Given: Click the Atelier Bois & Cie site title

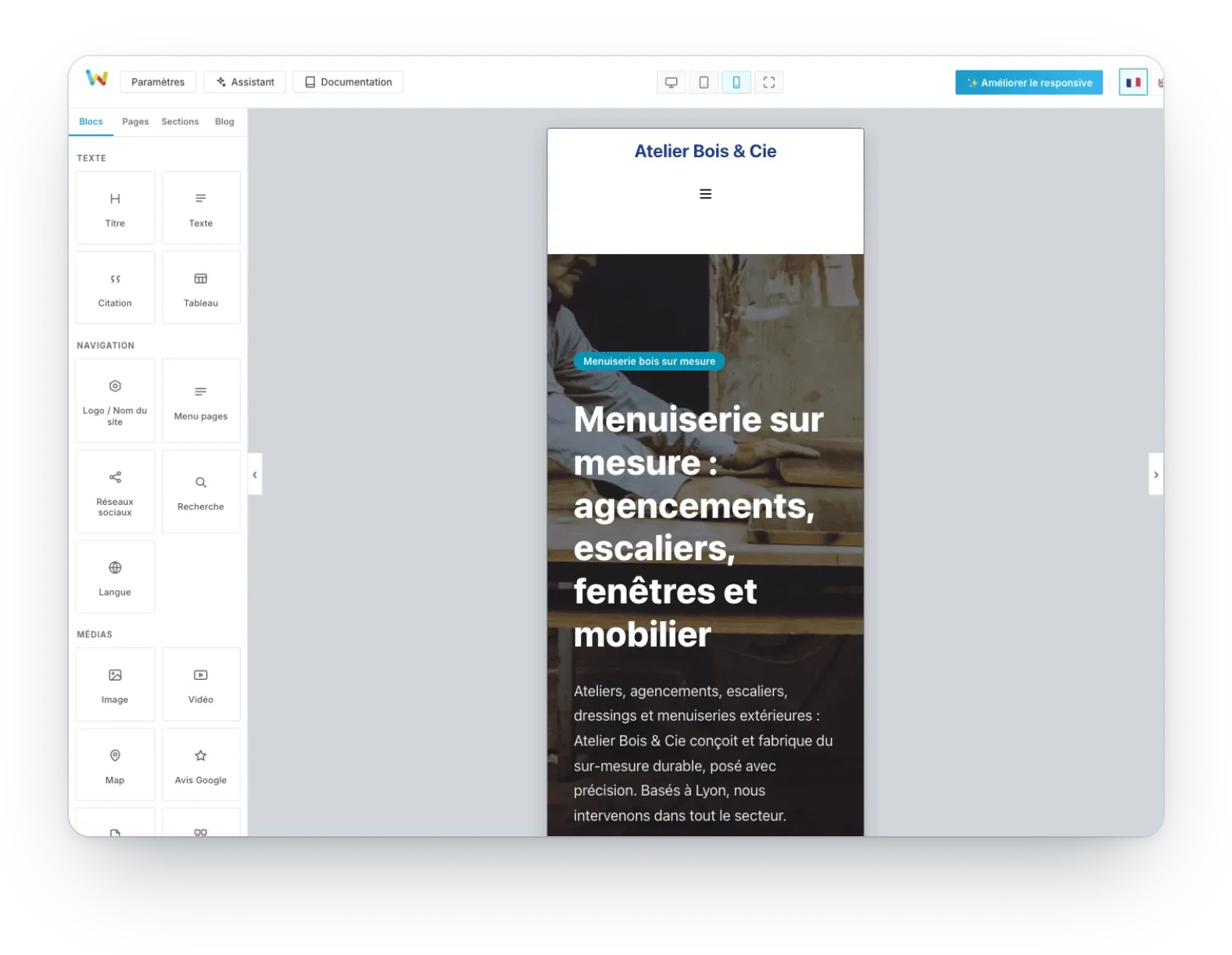Looking at the screenshot, I should 705,151.
